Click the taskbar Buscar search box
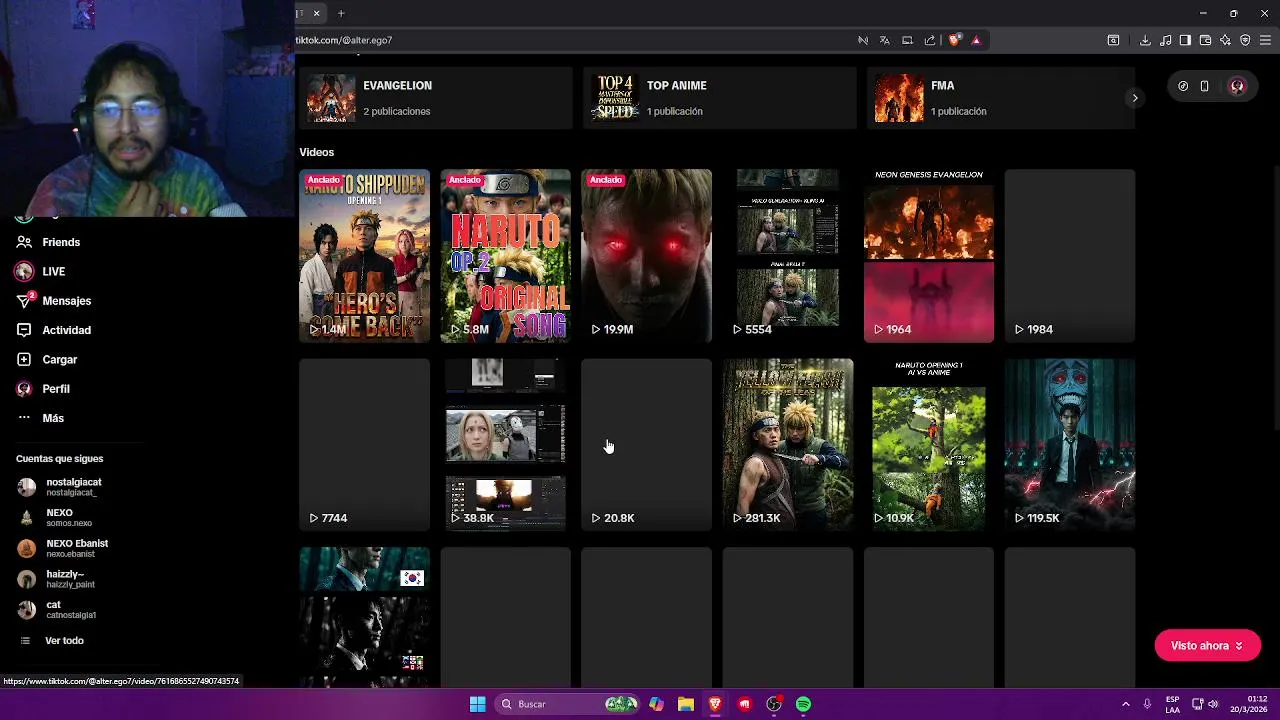The width and height of the screenshot is (1280, 720). 568,704
